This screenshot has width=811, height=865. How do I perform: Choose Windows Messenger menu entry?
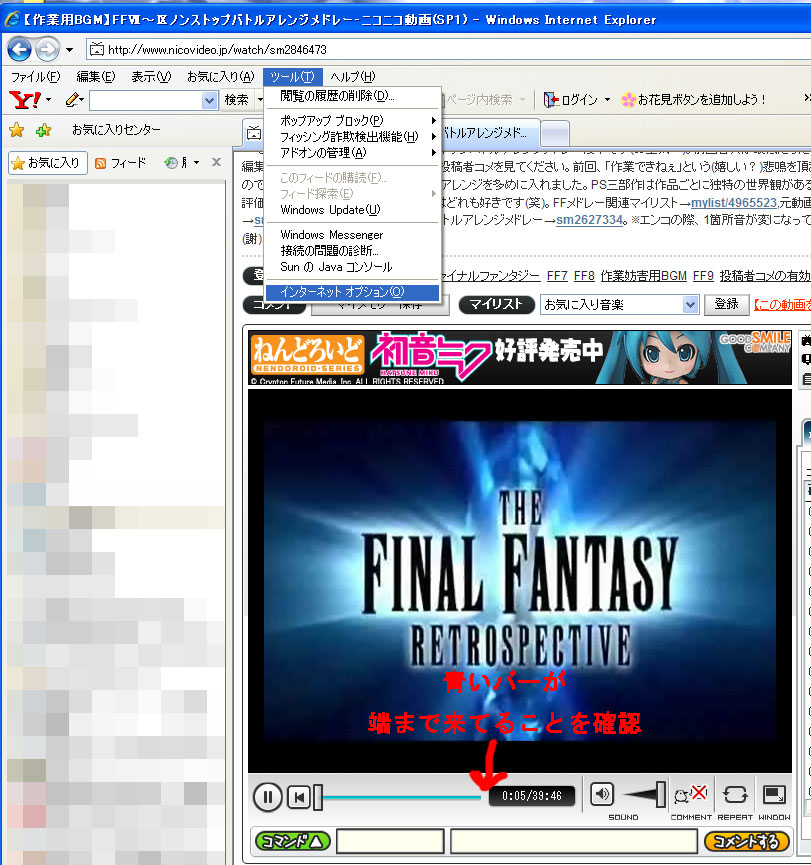tap(352, 235)
